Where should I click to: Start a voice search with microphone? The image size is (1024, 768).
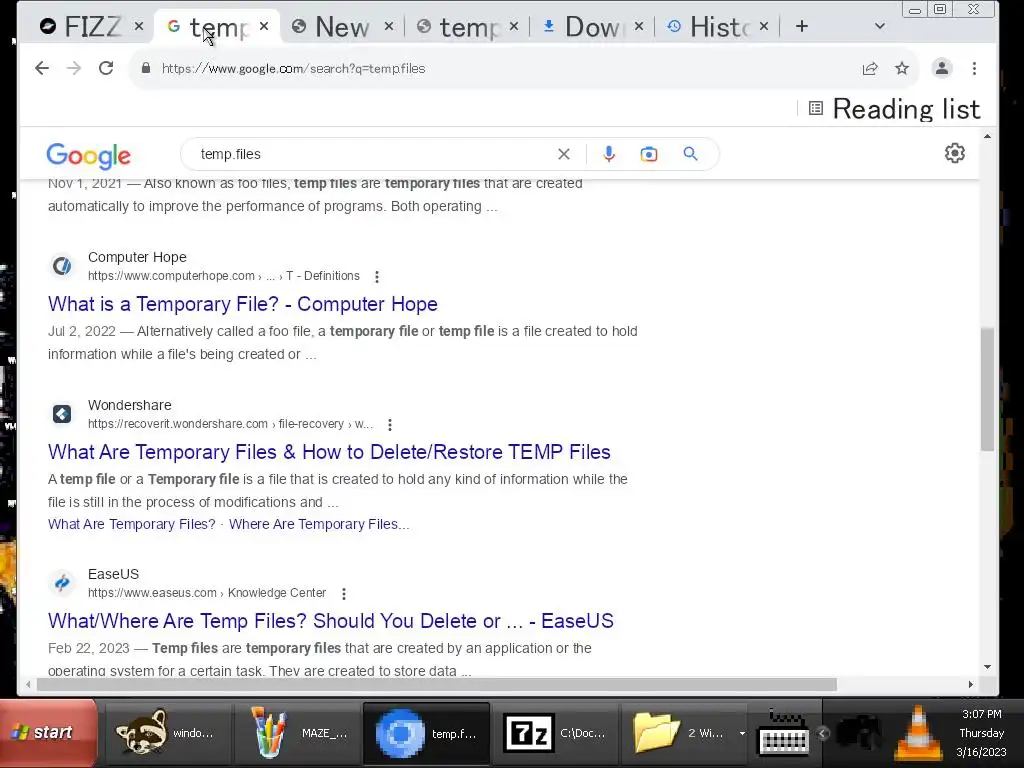pos(609,154)
